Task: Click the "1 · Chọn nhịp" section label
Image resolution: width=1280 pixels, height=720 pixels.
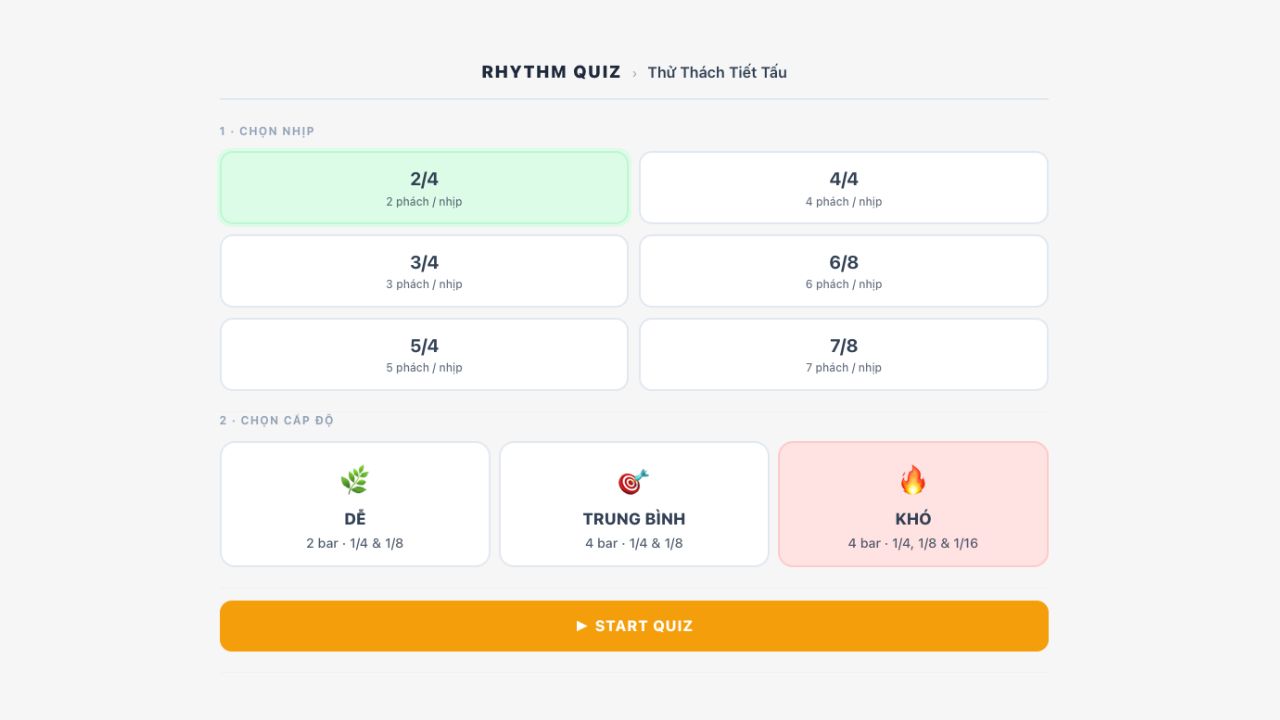Action: 267,131
